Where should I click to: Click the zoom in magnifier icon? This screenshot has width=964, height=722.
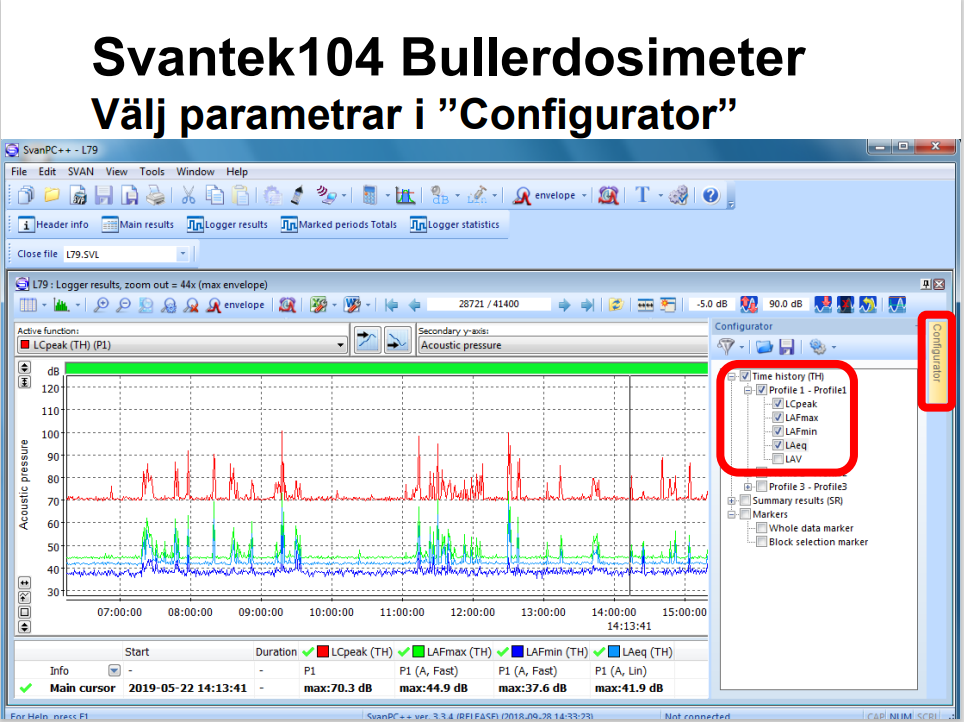tap(102, 305)
